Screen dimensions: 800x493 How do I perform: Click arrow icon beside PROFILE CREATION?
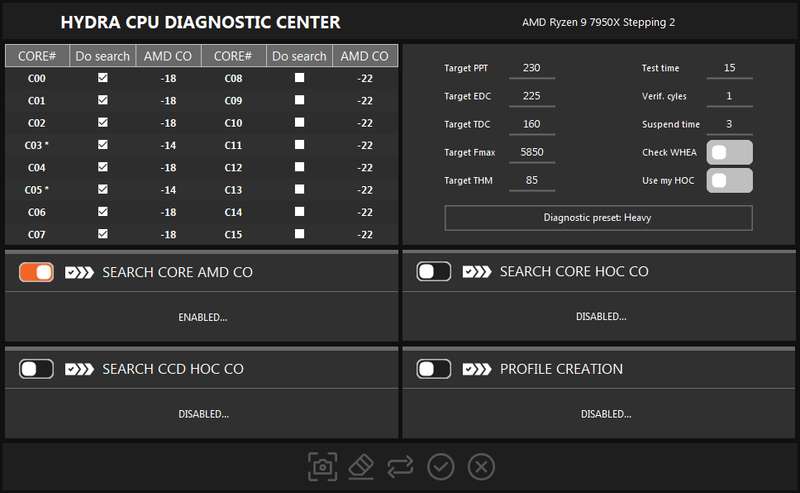coord(477,369)
